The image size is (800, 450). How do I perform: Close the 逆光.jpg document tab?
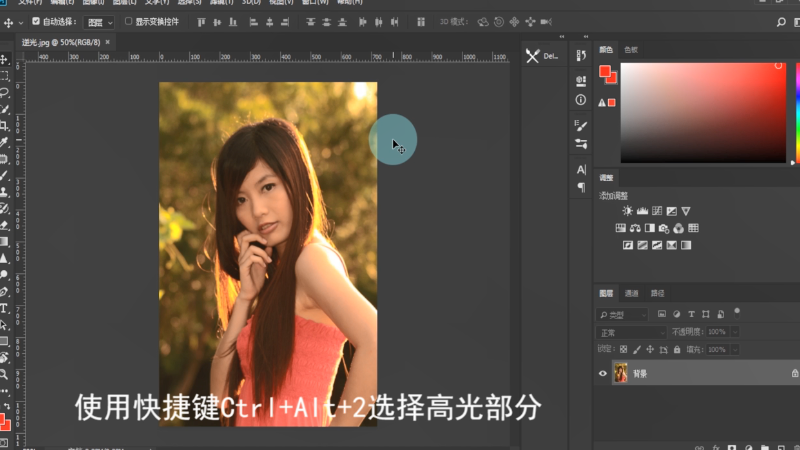(108, 42)
